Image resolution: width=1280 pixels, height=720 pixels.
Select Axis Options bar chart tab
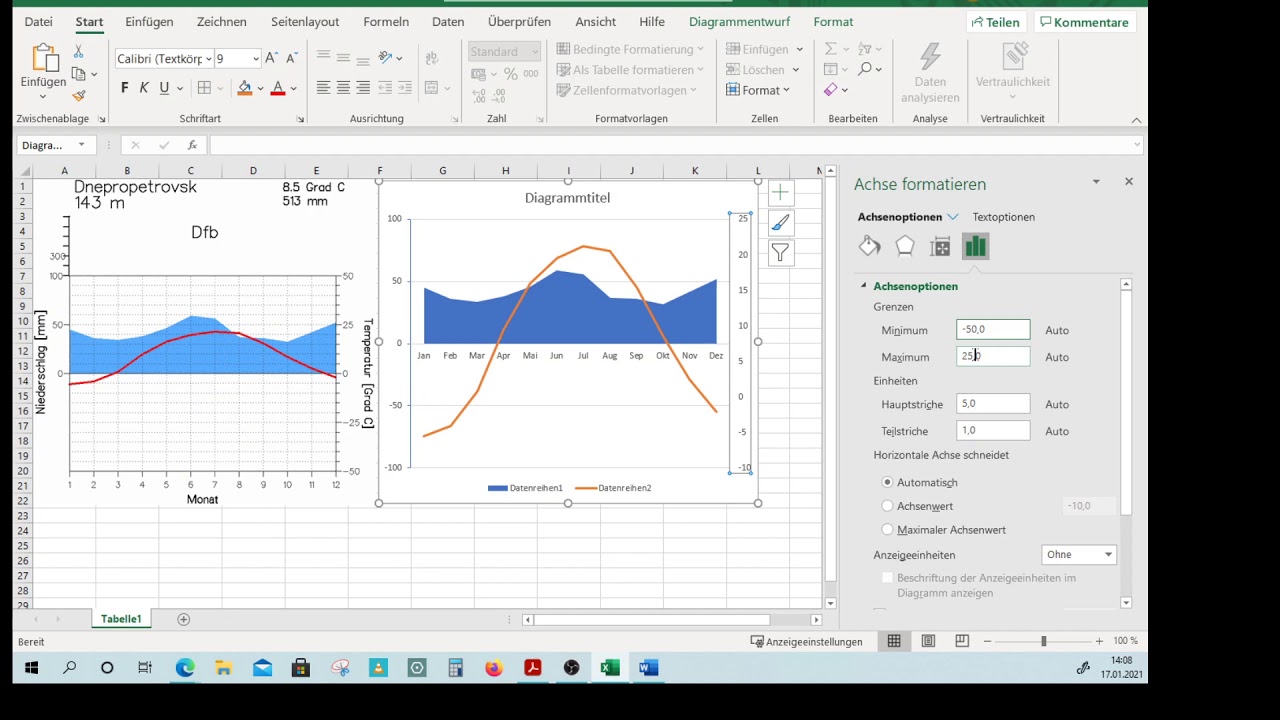click(x=975, y=246)
